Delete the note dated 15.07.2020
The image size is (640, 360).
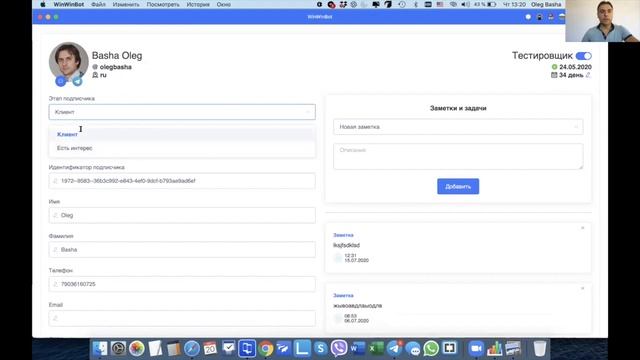582,228
